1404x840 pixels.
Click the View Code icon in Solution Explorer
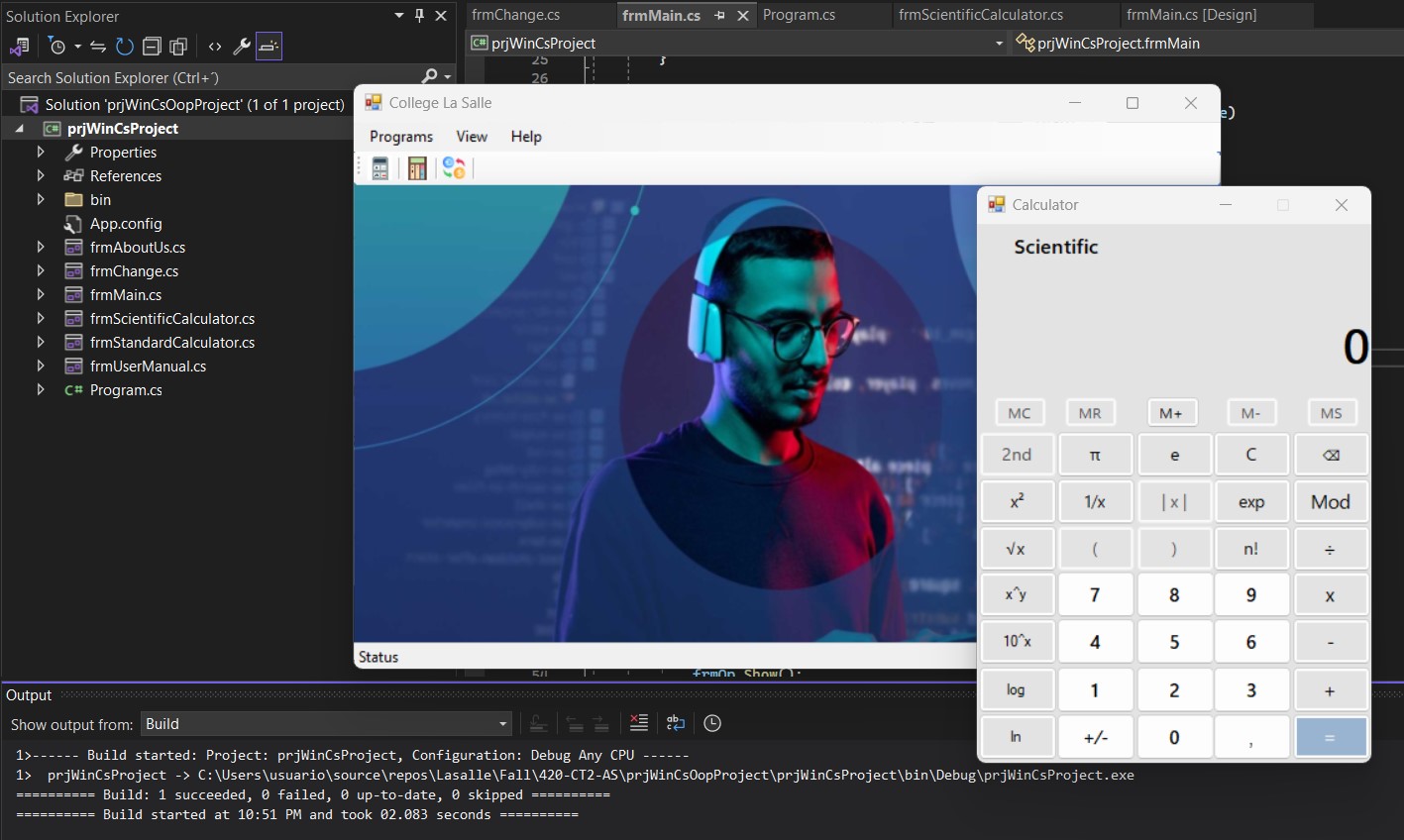click(x=214, y=47)
